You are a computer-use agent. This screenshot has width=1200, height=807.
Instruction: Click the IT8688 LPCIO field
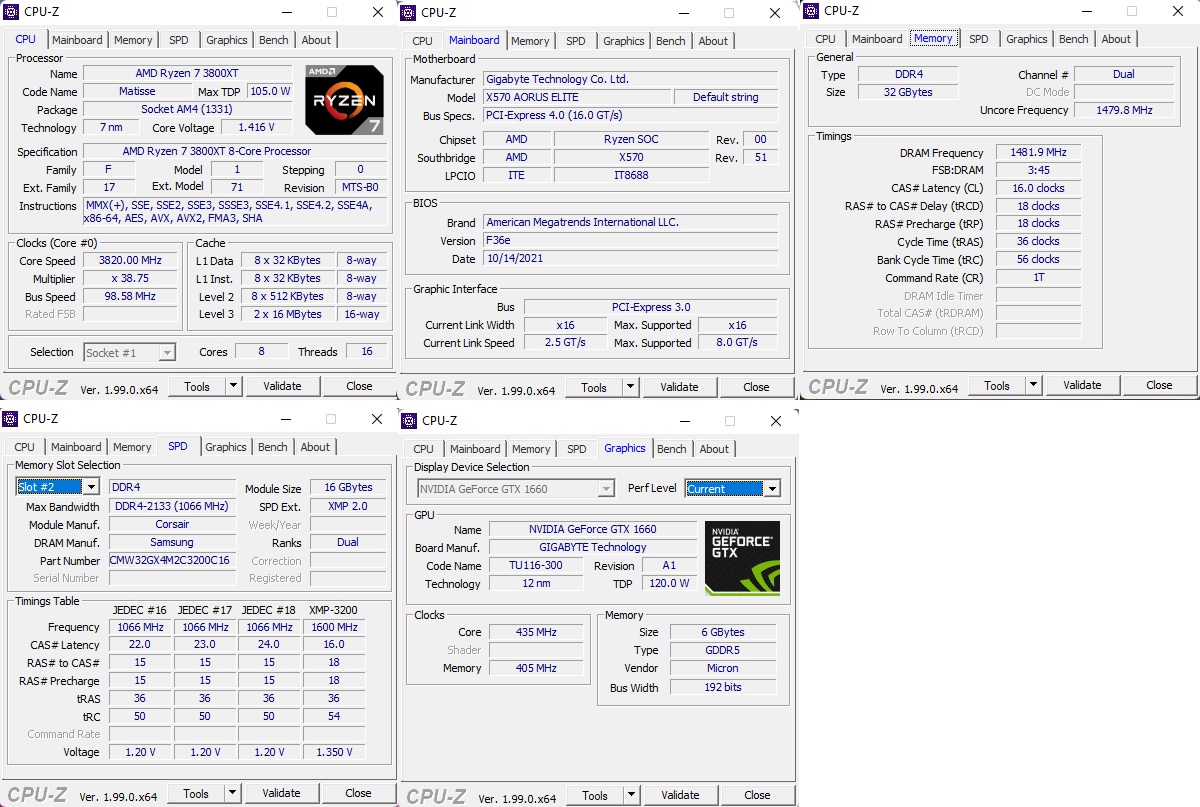click(x=631, y=175)
